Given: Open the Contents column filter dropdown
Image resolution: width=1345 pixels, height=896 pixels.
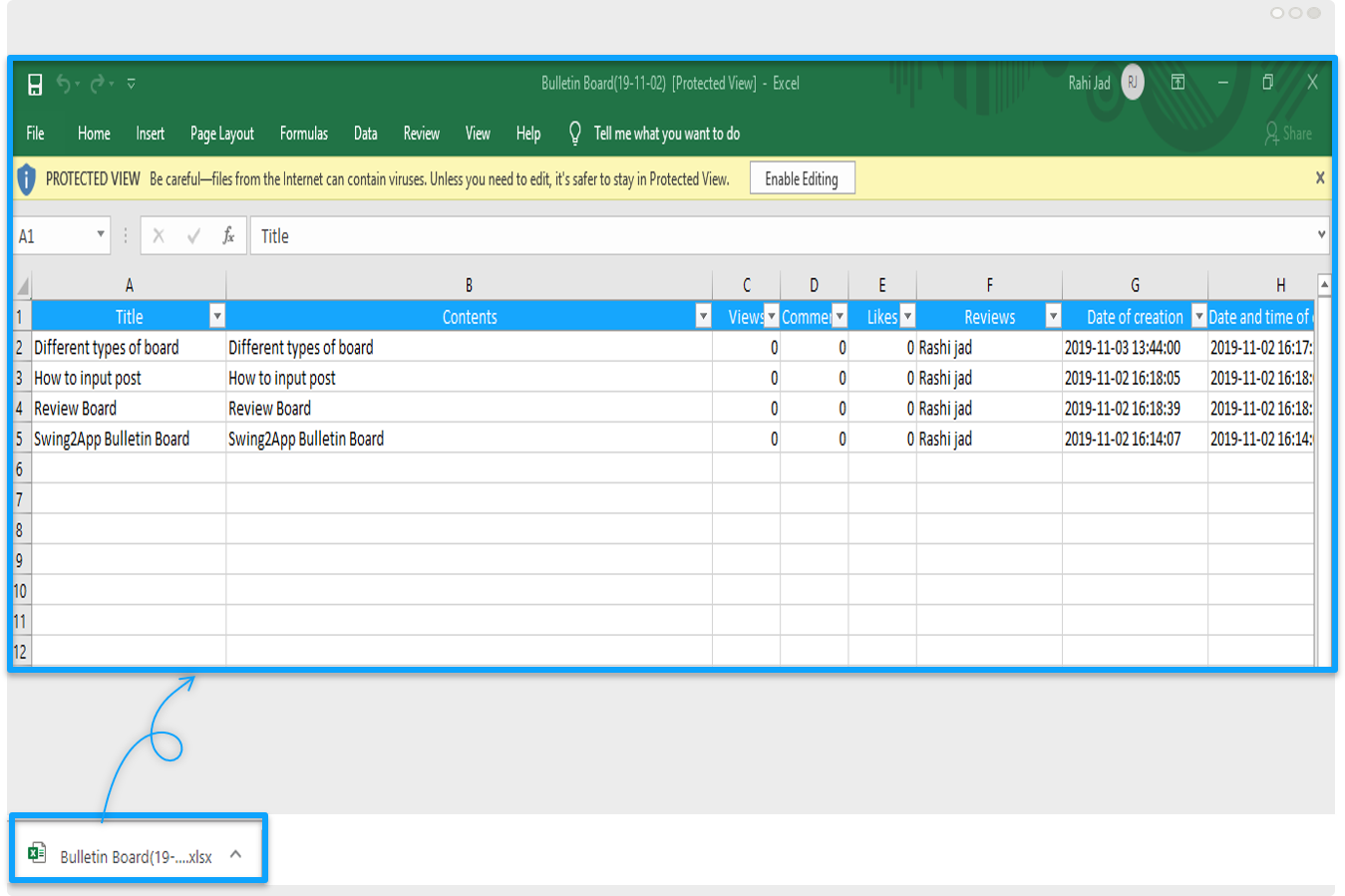Looking at the screenshot, I should [703, 317].
